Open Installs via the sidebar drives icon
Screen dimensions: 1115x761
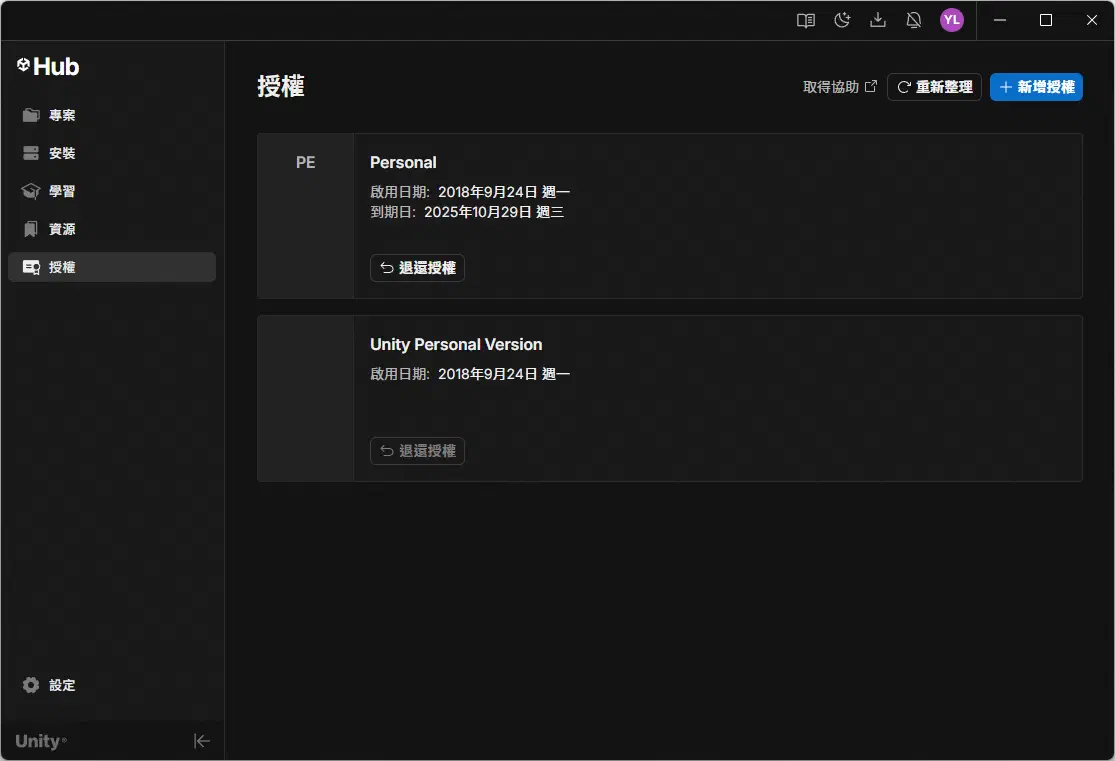coord(31,152)
